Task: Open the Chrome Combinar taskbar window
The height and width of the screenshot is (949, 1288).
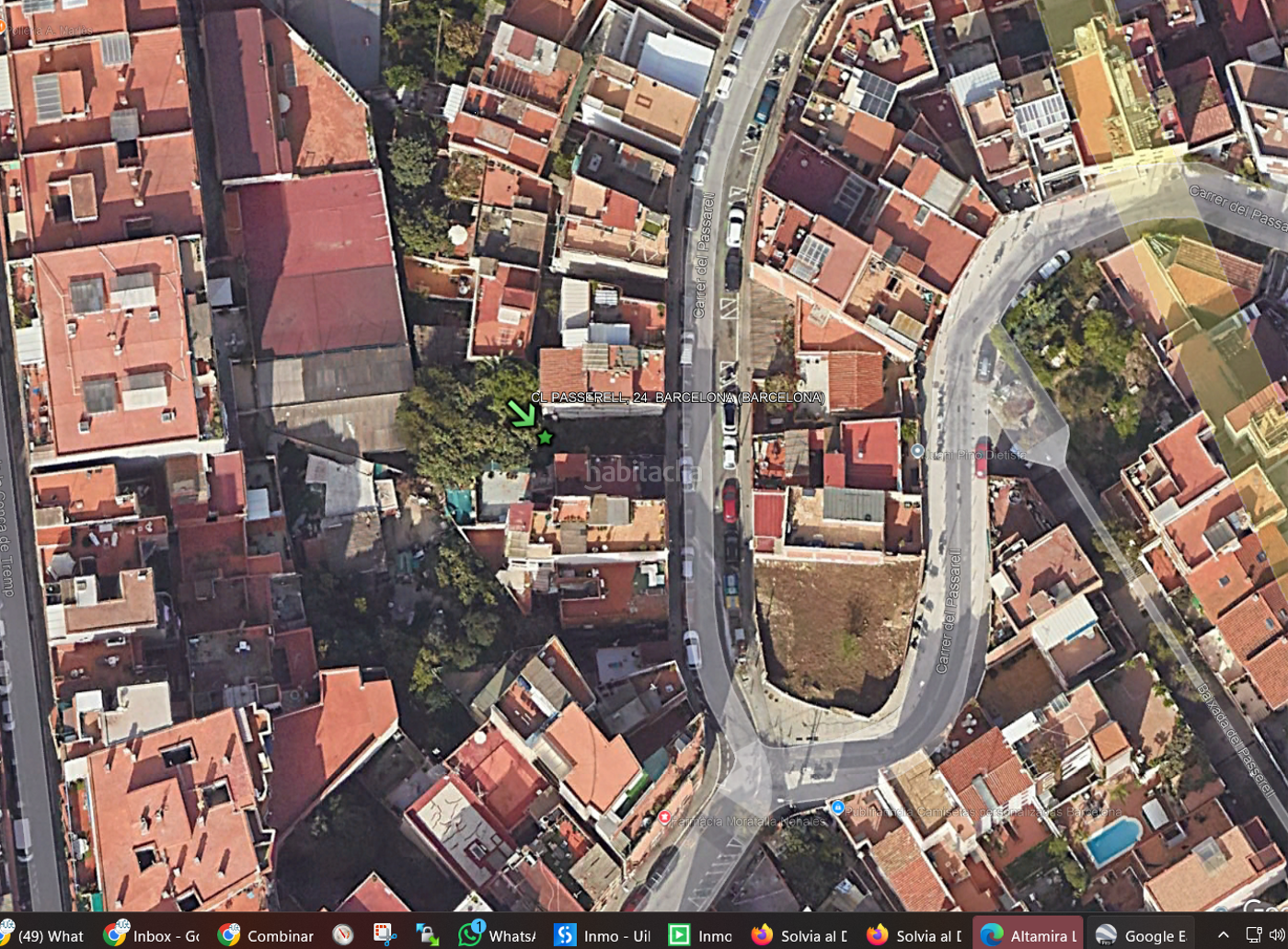Action: (x=267, y=935)
